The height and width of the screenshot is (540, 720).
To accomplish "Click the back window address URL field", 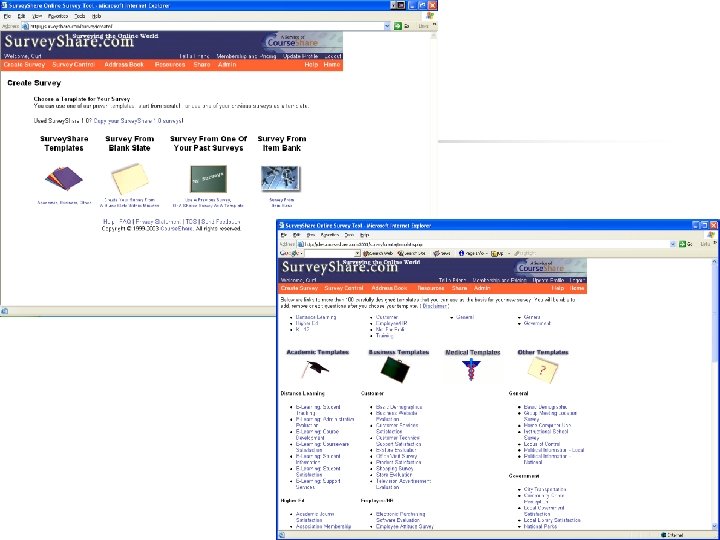I will tap(202, 26).
